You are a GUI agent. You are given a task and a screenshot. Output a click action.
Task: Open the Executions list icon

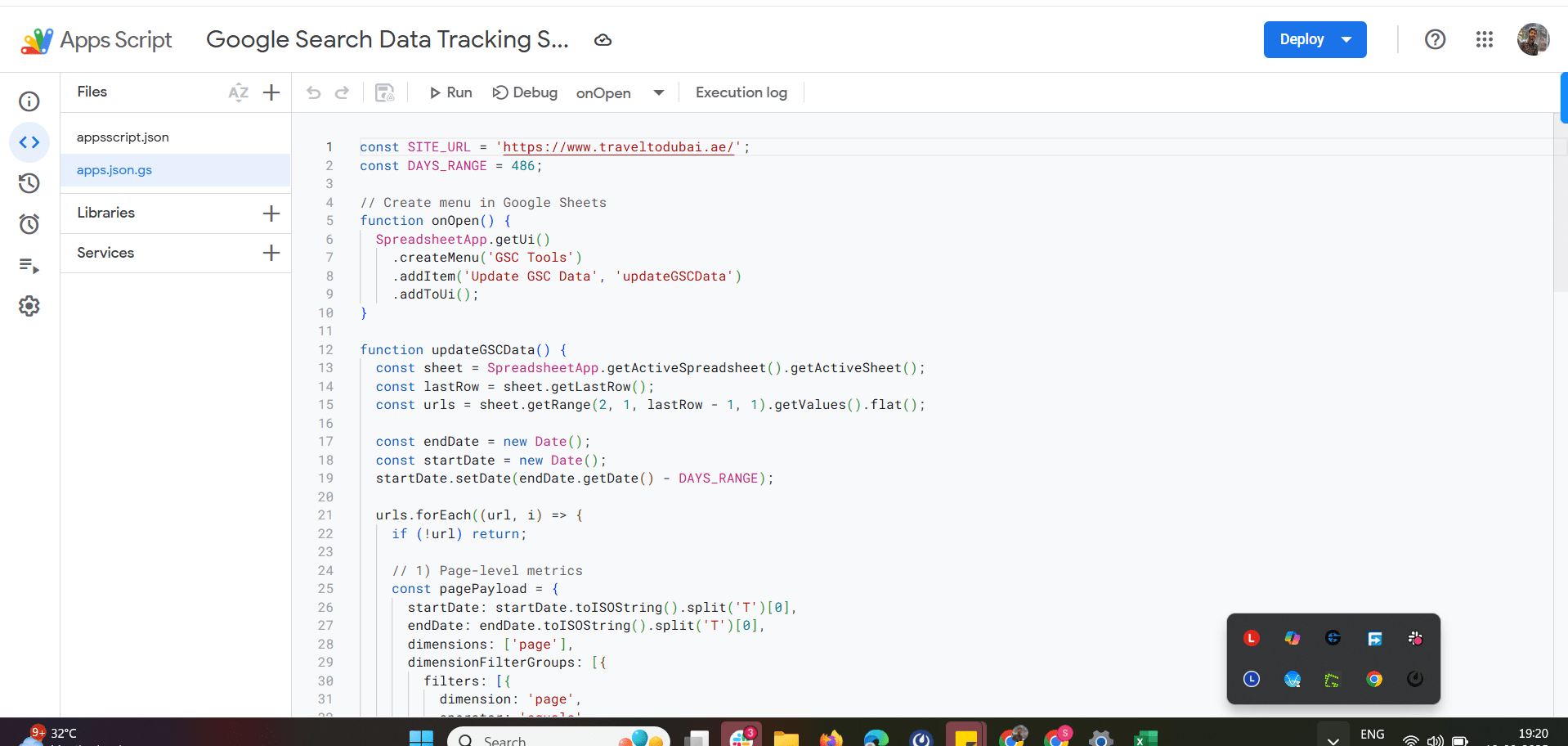29,265
